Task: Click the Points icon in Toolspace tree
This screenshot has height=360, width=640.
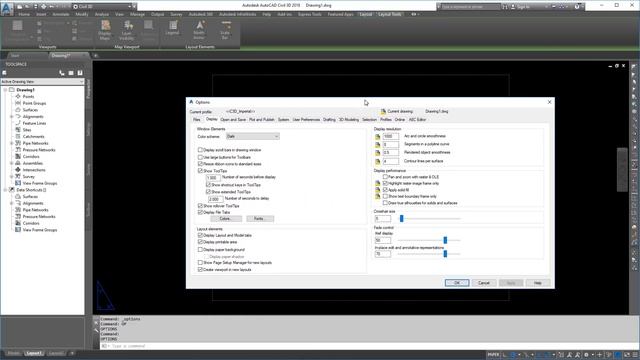Action: (x=18, y=96)
